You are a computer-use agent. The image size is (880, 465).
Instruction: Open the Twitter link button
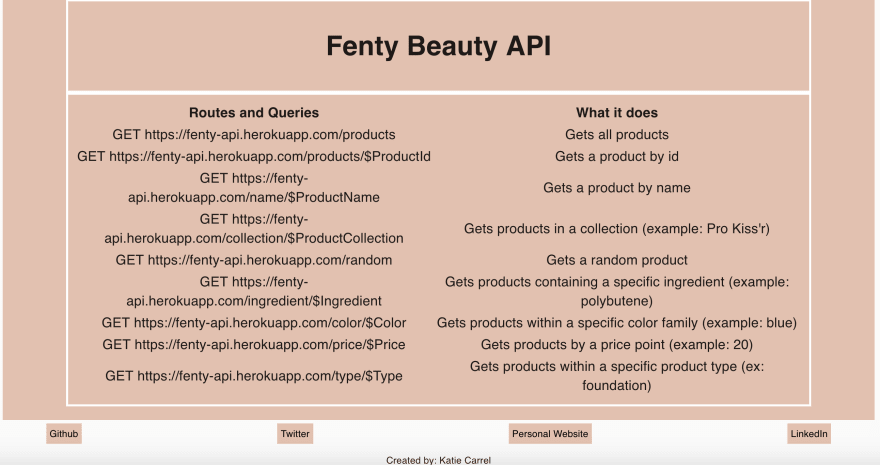295,434
